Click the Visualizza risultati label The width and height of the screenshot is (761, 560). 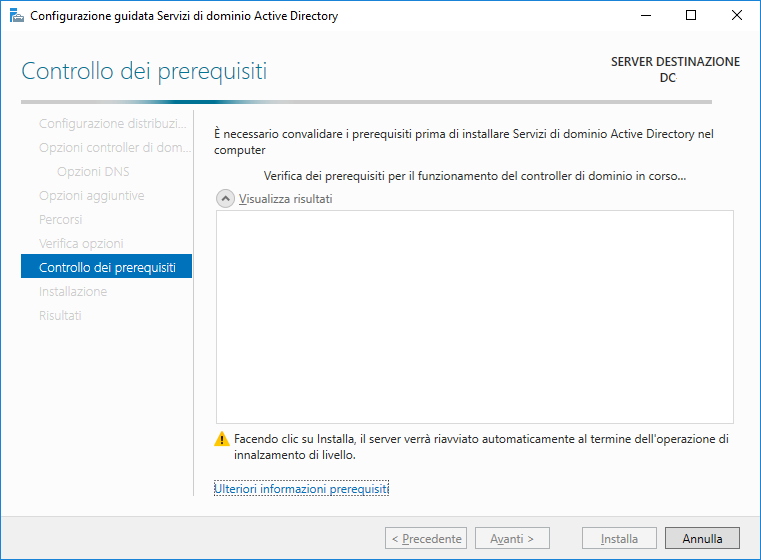tap(285, 199)
